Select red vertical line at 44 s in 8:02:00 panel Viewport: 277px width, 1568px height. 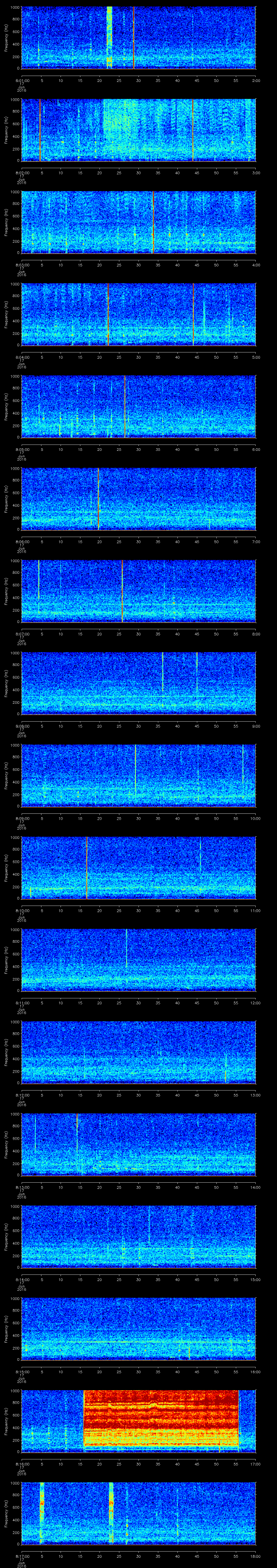(x=192, y=130)
